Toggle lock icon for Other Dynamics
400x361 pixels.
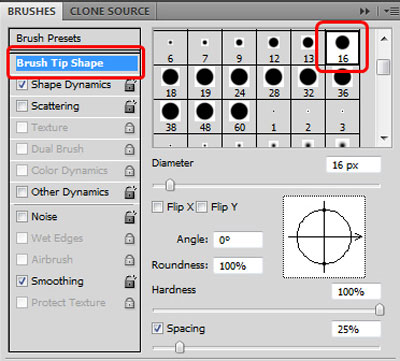pos(130,192)
